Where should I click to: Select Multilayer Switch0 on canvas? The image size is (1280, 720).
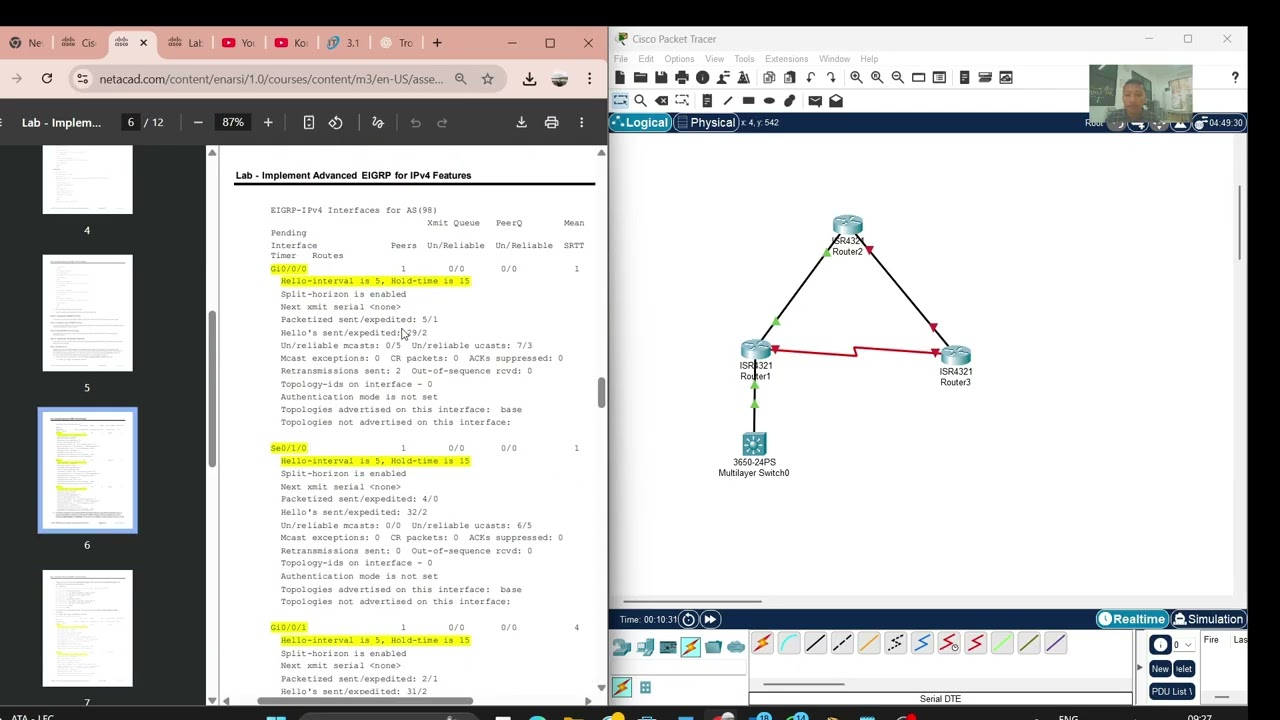[754, 444]
